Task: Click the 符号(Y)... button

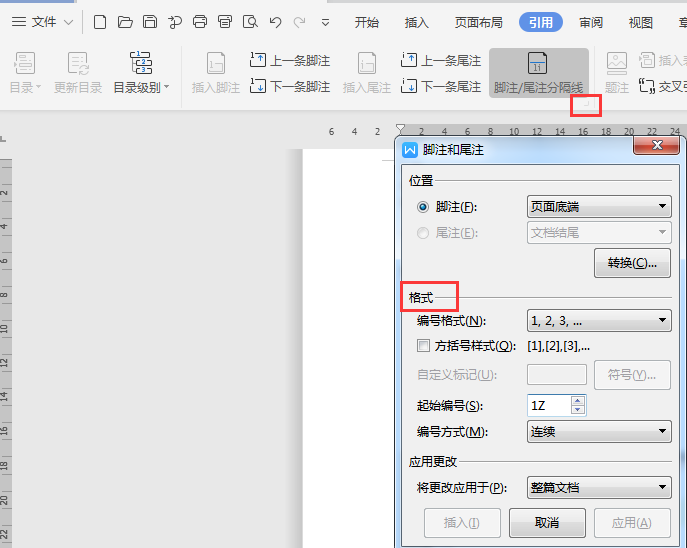Action: click(632, 375)
